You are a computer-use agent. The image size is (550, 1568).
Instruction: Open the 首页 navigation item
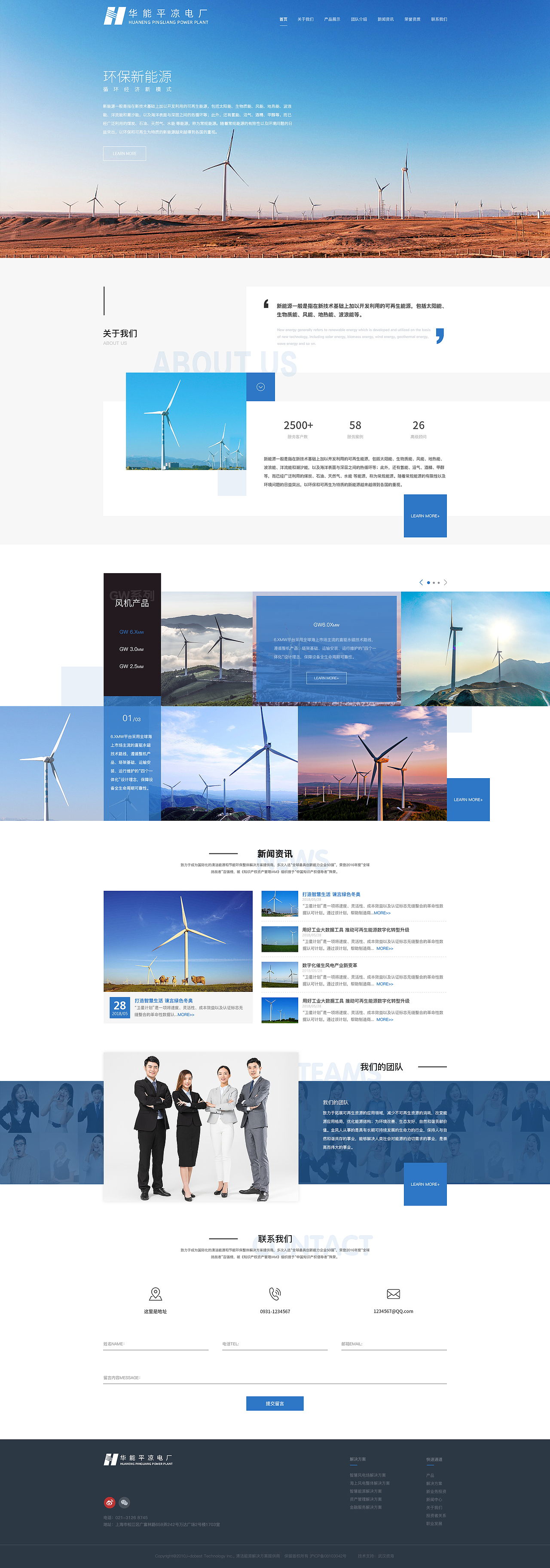(284, 19)
